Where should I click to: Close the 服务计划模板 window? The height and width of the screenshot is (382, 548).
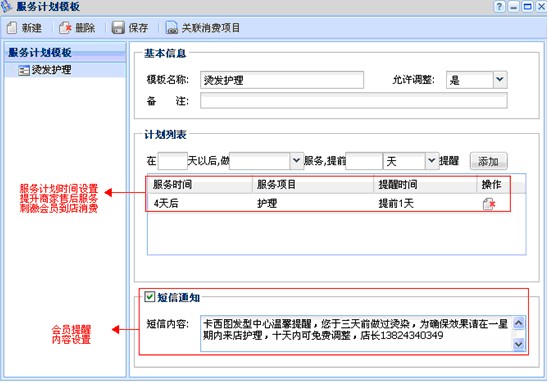pyautogui.click(x=541, y=6)
